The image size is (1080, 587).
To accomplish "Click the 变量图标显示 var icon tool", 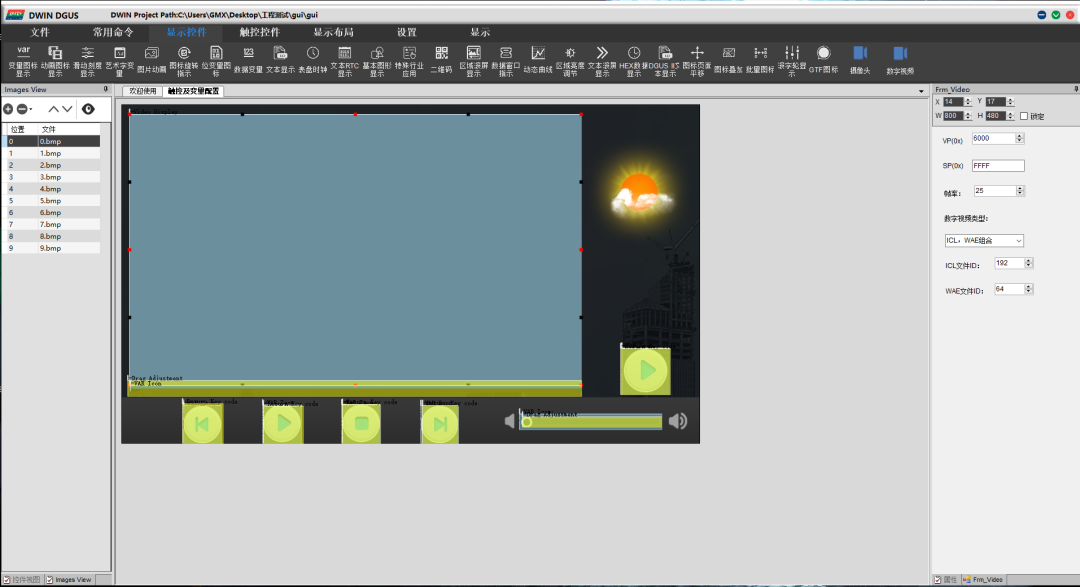I will [23, 61].
